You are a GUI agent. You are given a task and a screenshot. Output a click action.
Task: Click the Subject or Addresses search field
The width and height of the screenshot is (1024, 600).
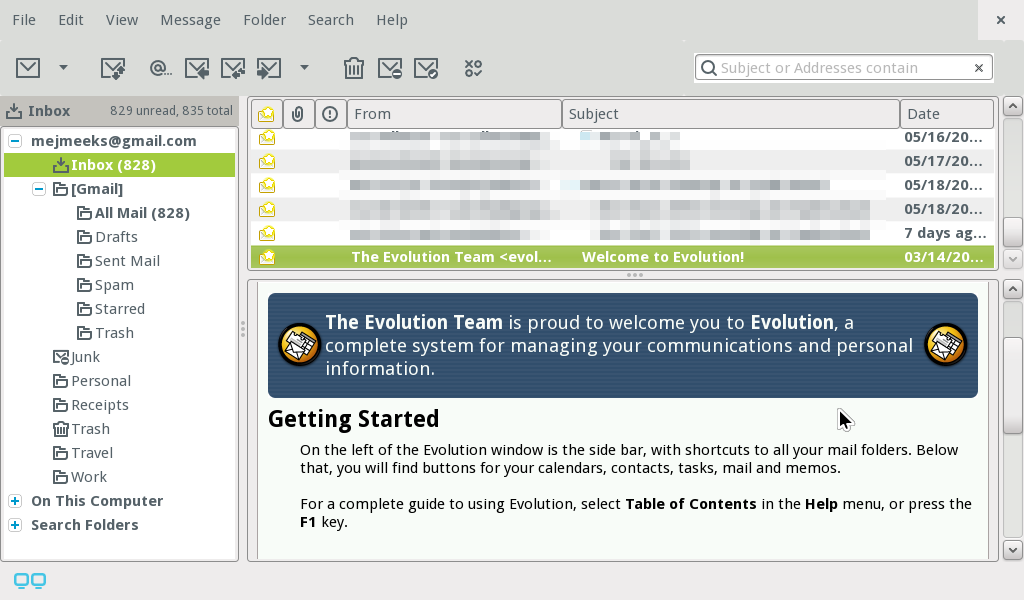click(844, 68)
